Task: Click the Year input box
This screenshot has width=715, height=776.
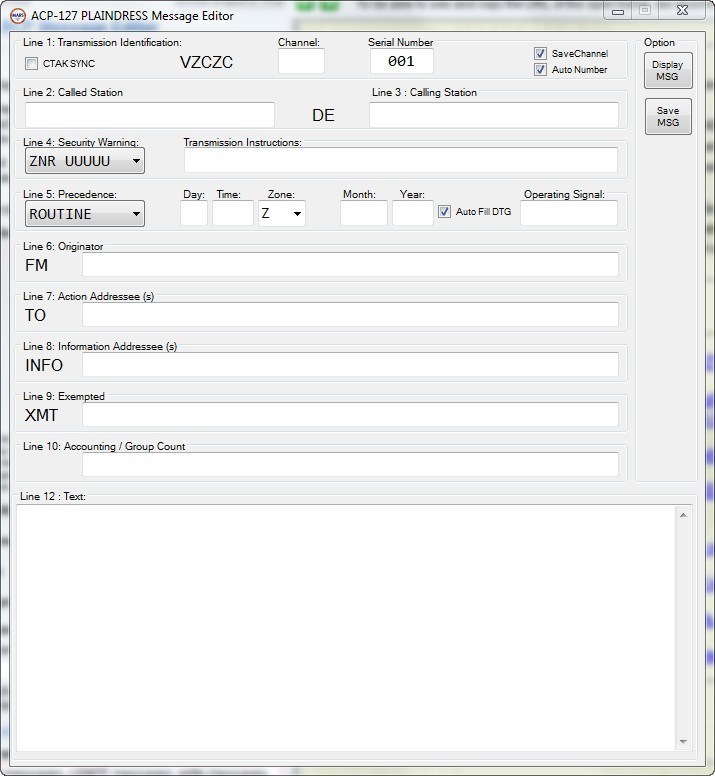Action: (x=413, y=213)
